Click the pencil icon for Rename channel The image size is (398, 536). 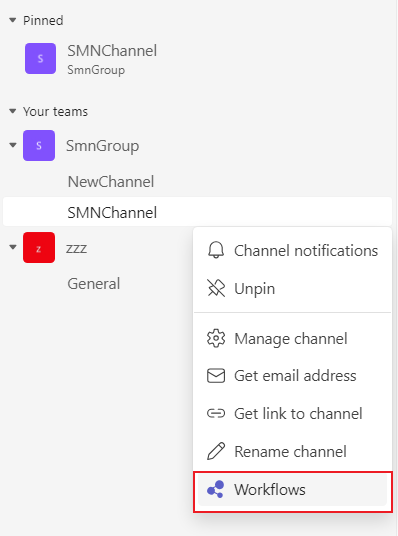(x=216, y=451)
